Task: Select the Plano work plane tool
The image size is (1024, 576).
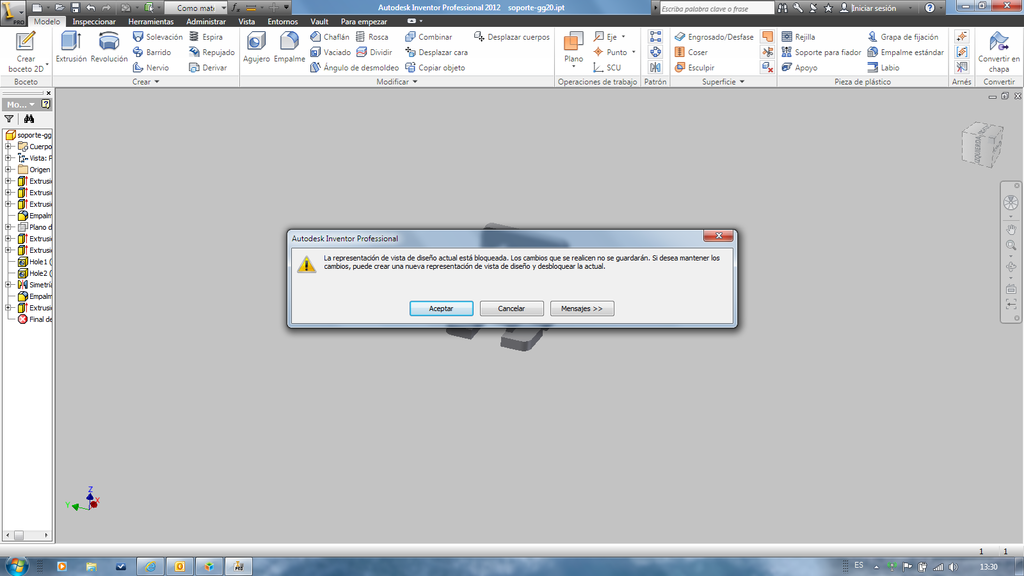Action: click(573, 49)
